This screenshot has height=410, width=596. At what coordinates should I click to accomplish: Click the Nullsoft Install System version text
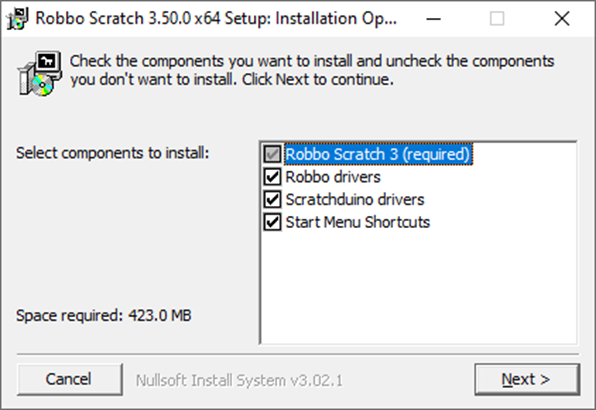coord(239,380)
